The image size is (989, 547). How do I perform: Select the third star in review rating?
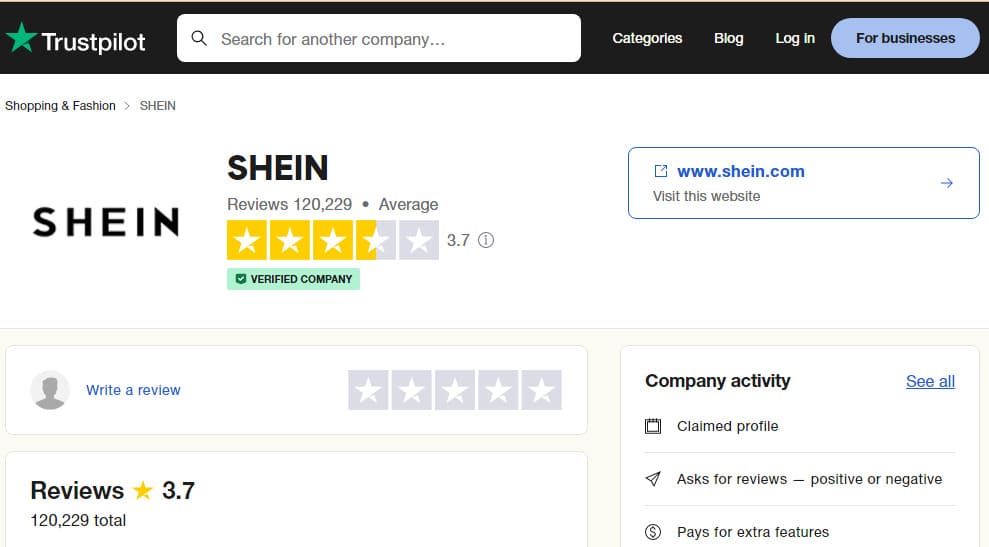coord(455,390)
